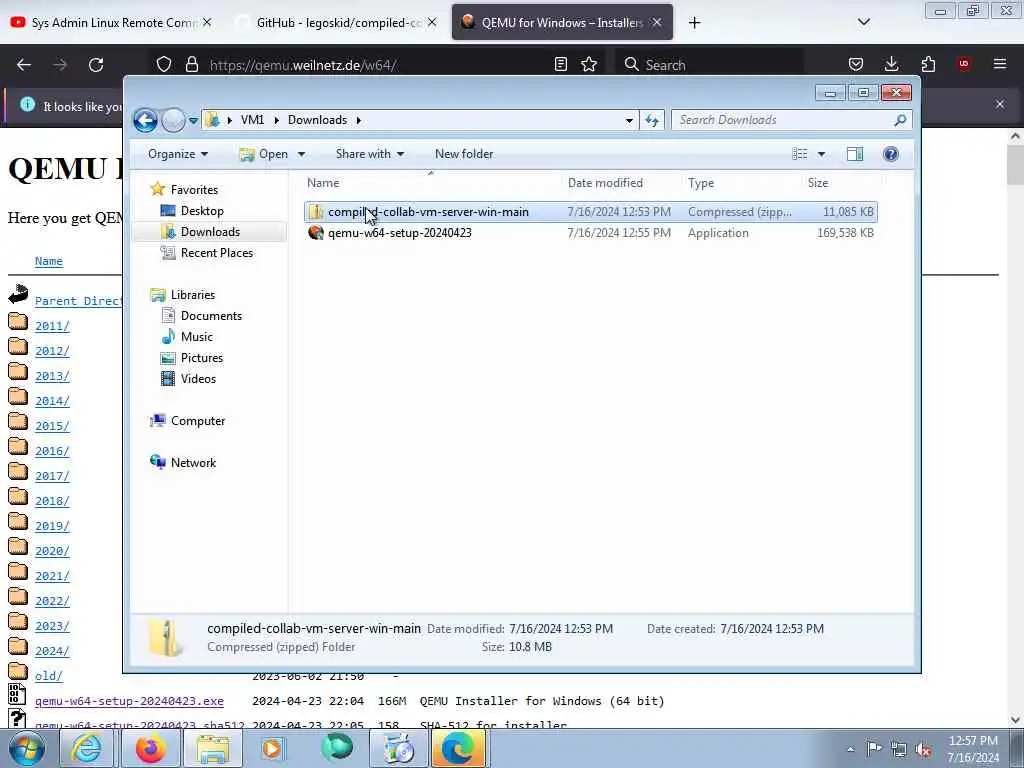1024x768 pixels.
Task: List all tabs with the chevron
Action: point(863,22)
